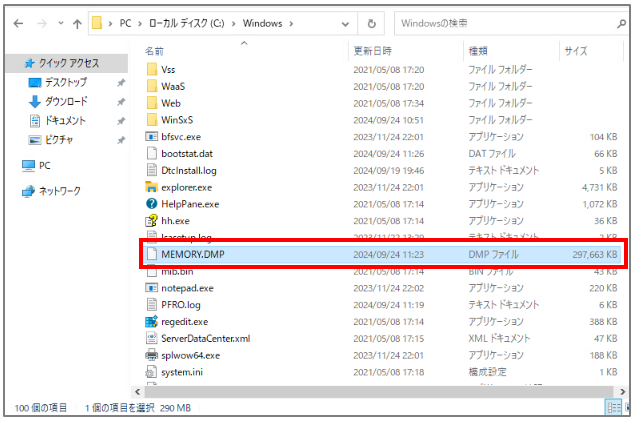Select the WinSxS folder icon
This screenshot has width=633, height=421.
(x=152, y=120)
